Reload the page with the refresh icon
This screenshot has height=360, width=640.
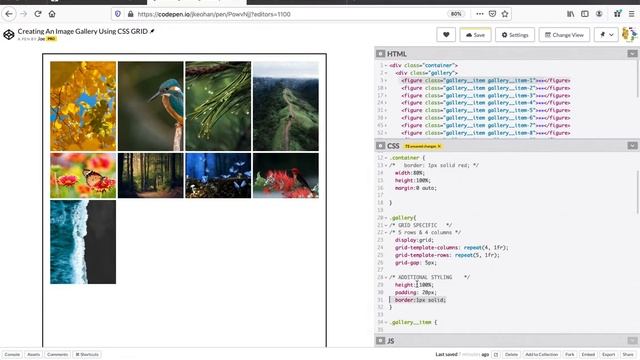38,14
